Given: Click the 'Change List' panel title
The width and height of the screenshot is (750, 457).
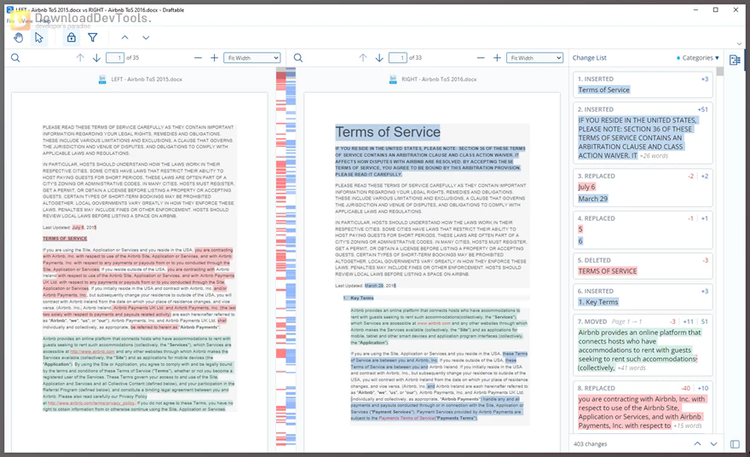Looking at the screenshot, I should [x=589, y=58].
